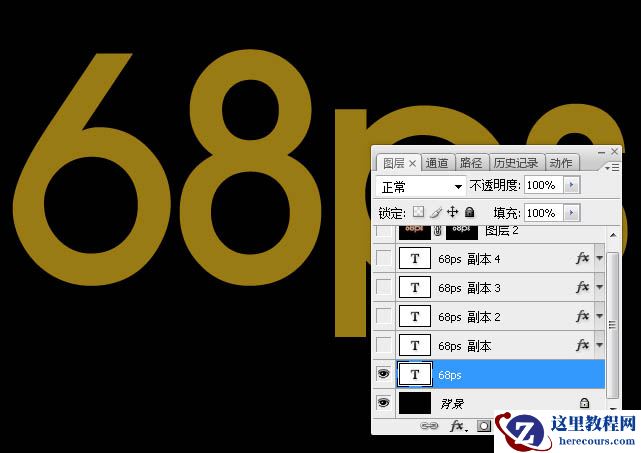Screen dimensions: 641x453
Task: Expand effects arrow on 68ps 副本 4
Action: point(600,258)
